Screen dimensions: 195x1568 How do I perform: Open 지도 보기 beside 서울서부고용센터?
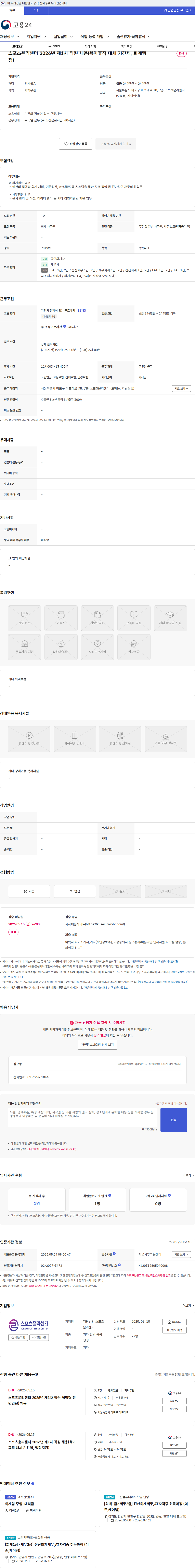181,1255
